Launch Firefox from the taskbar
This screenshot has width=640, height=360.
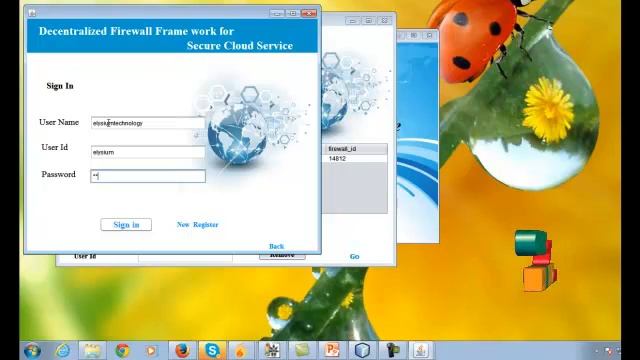[x=182, y=351]
